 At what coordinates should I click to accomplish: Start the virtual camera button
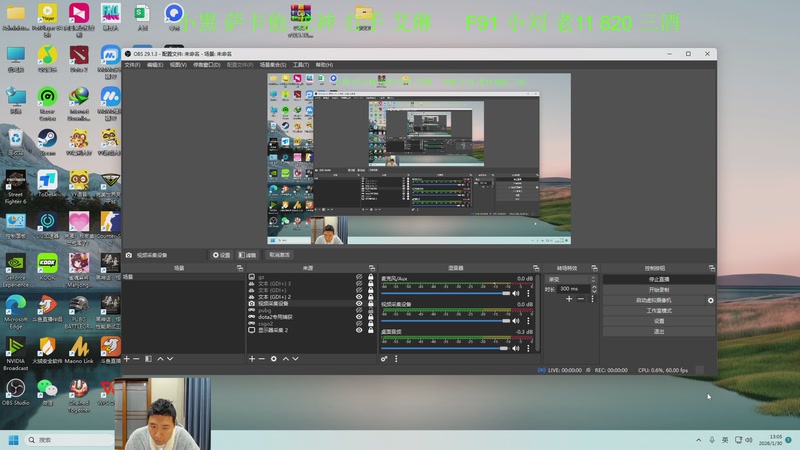(x=654, y=301)
